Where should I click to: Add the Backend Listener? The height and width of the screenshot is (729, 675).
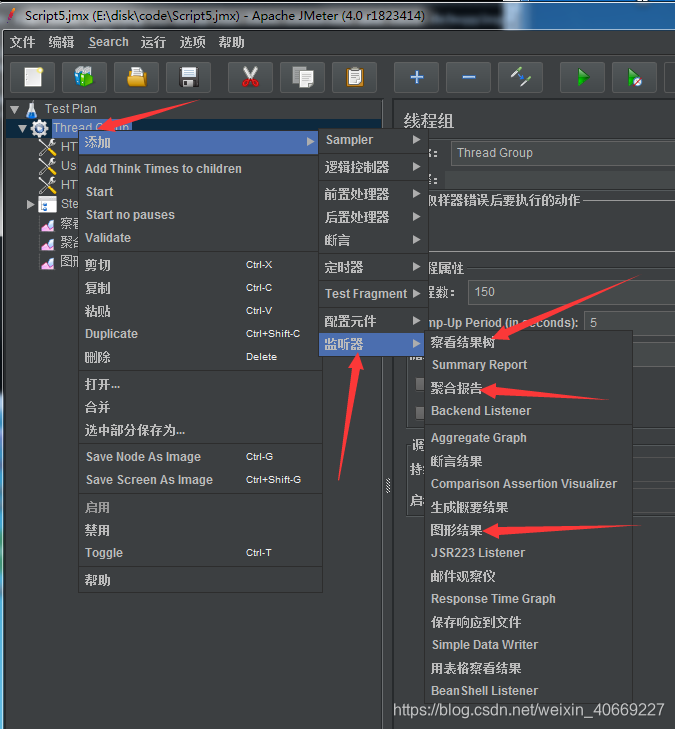(x=529, y=411)
